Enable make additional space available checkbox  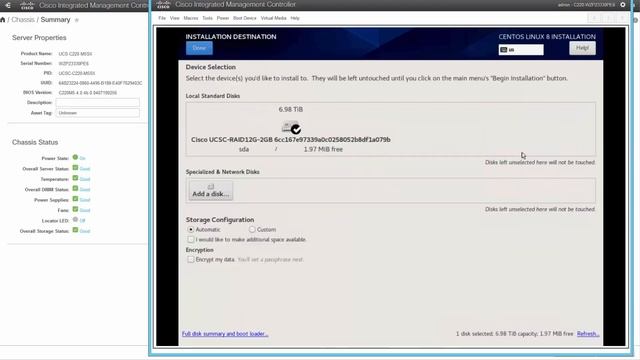click(x=191, y=239)
